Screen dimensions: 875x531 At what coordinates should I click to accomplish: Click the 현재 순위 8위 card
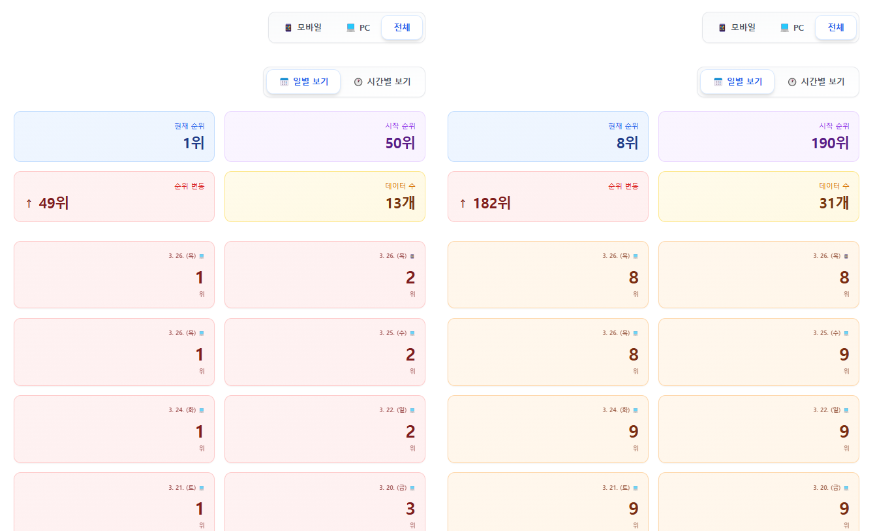[x=548, y=137]
